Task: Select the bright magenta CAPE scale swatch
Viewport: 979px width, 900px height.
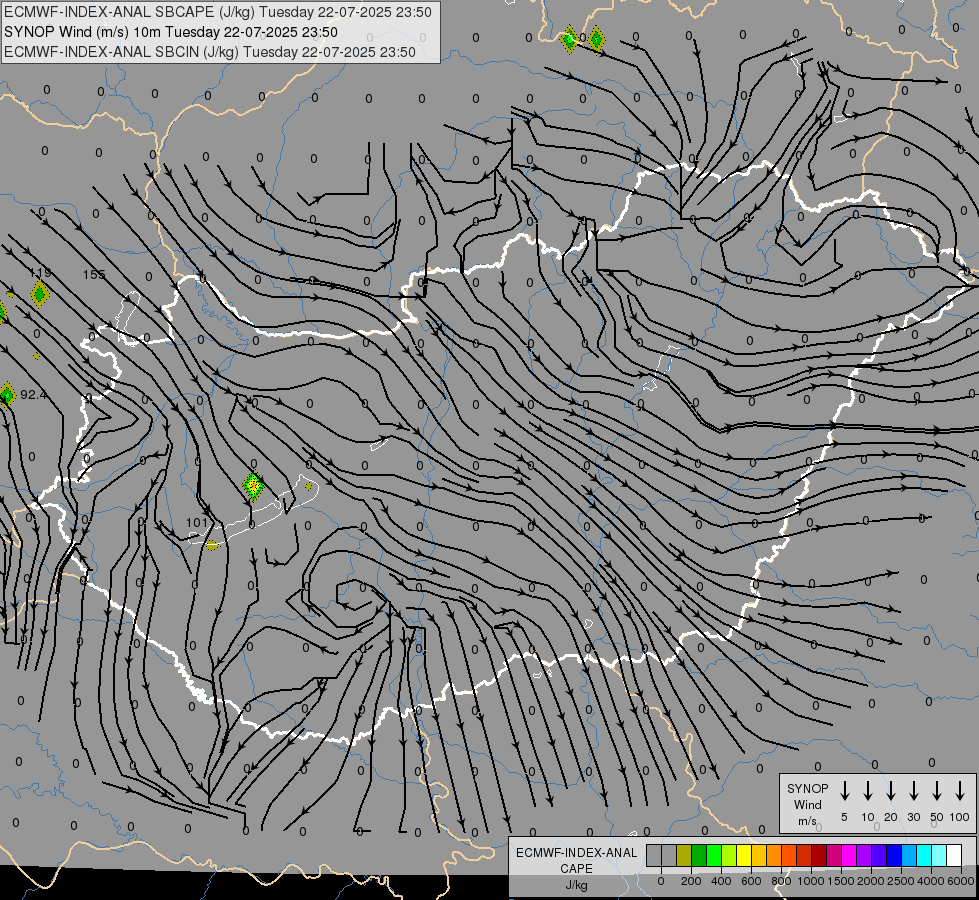Action: [850, 855]
